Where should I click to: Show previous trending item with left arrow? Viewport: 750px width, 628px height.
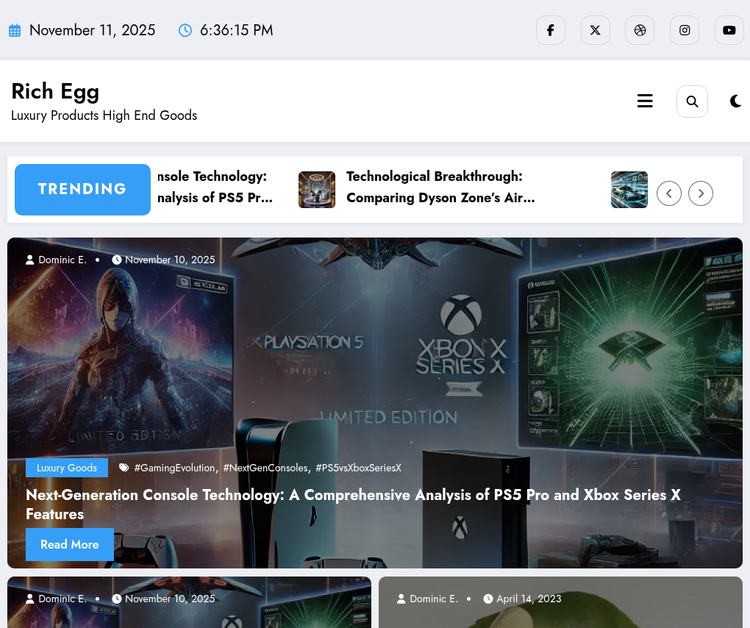click(x=669, y=193)
